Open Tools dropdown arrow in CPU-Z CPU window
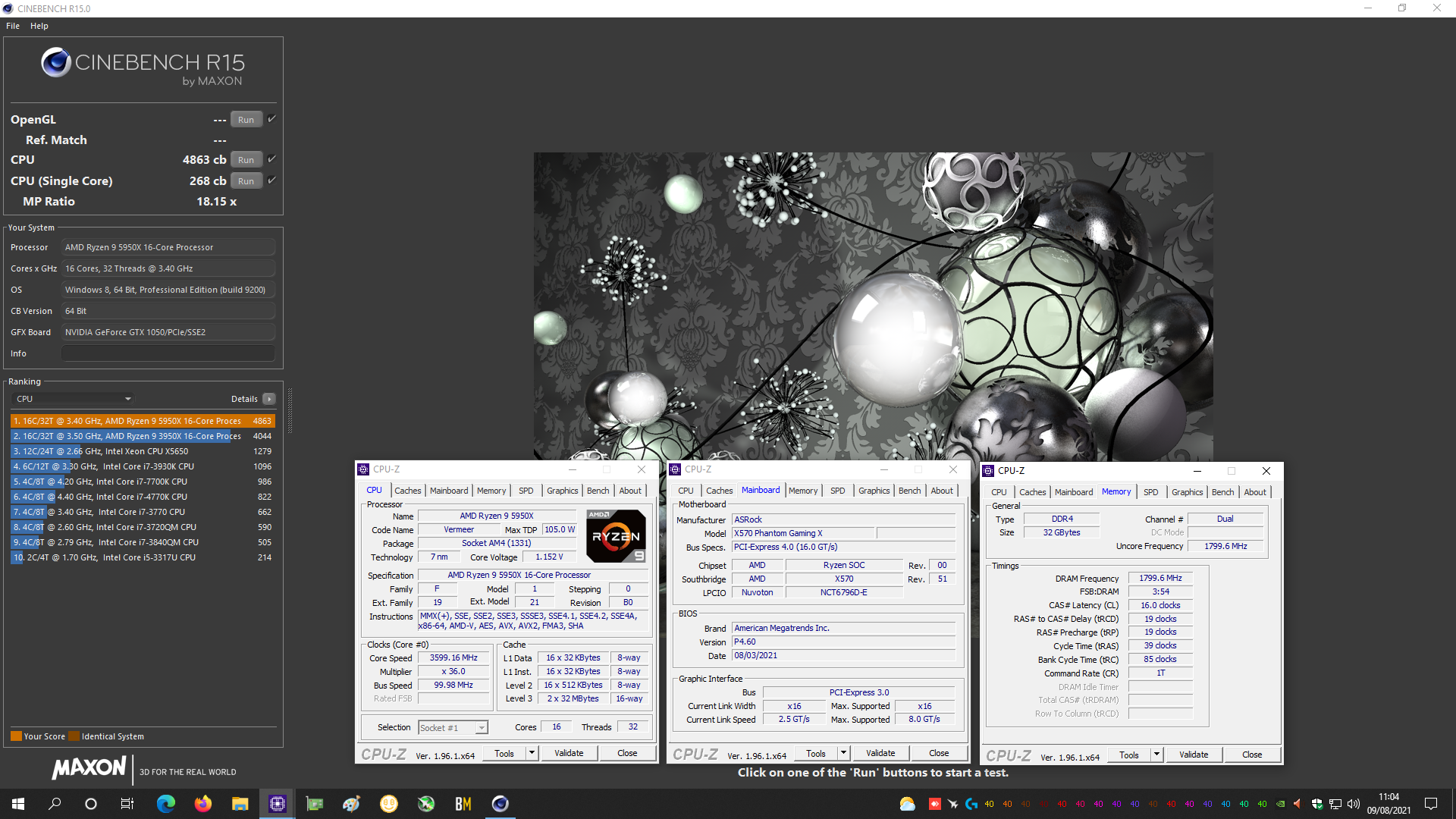 click(x=532, y=753)
